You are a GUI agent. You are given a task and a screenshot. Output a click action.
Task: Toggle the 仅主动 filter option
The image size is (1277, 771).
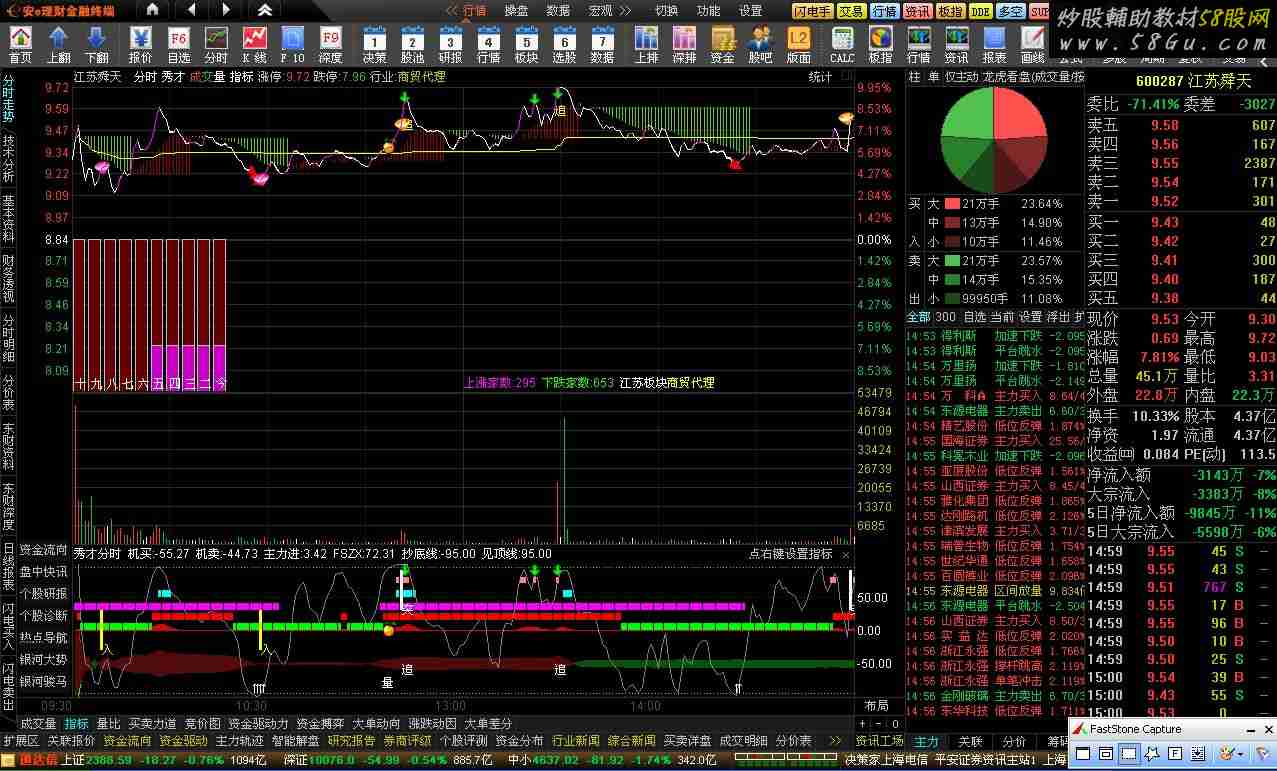coord(961,76)
